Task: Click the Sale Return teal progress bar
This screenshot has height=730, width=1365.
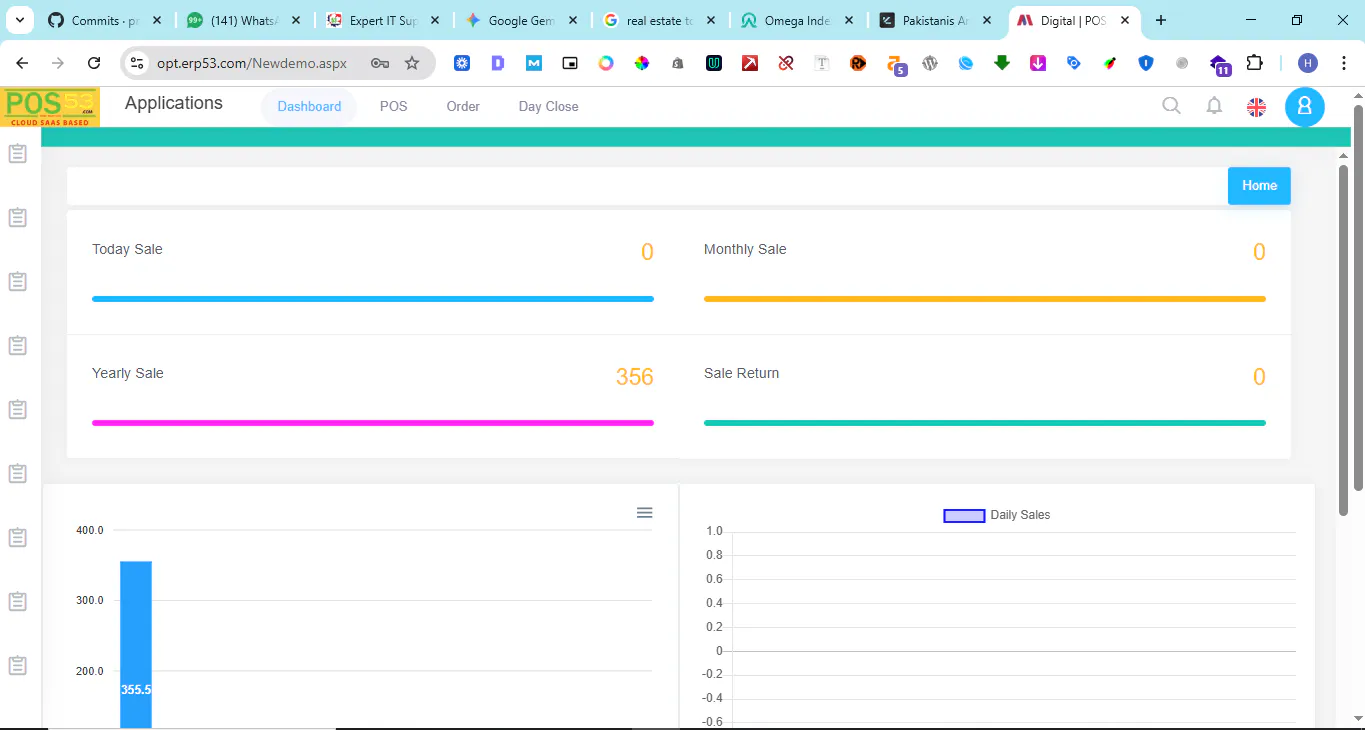Action: [985, 423]
